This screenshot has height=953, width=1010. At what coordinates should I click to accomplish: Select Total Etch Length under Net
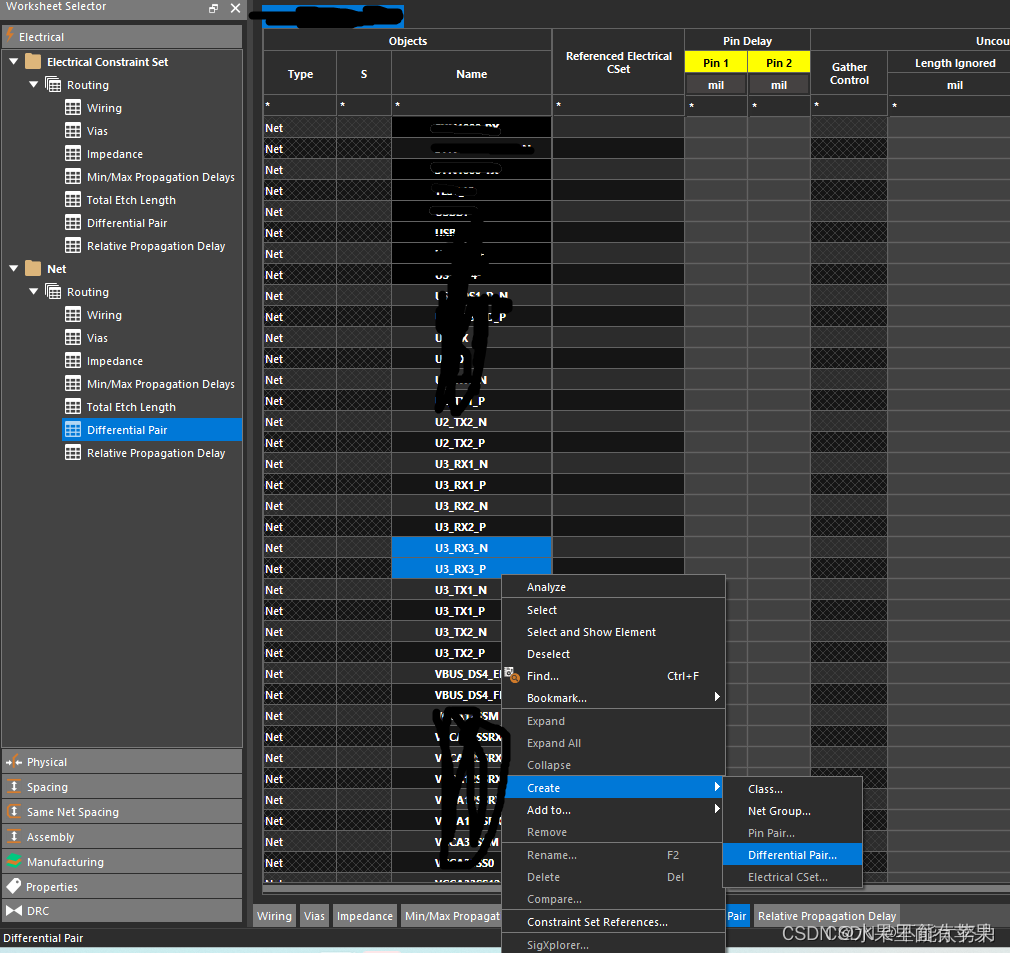(x=131, y=407)
